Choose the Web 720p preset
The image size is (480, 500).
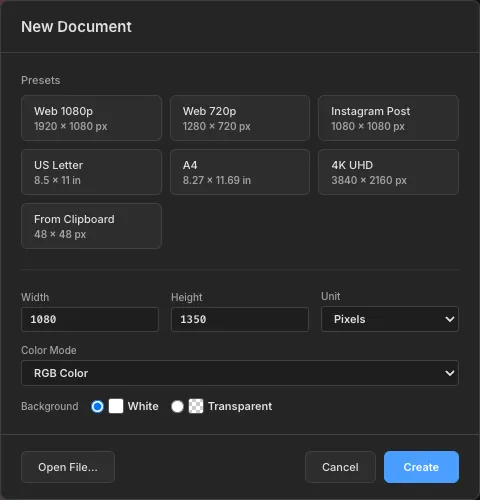pyautogui.click(x=240, y=118)
